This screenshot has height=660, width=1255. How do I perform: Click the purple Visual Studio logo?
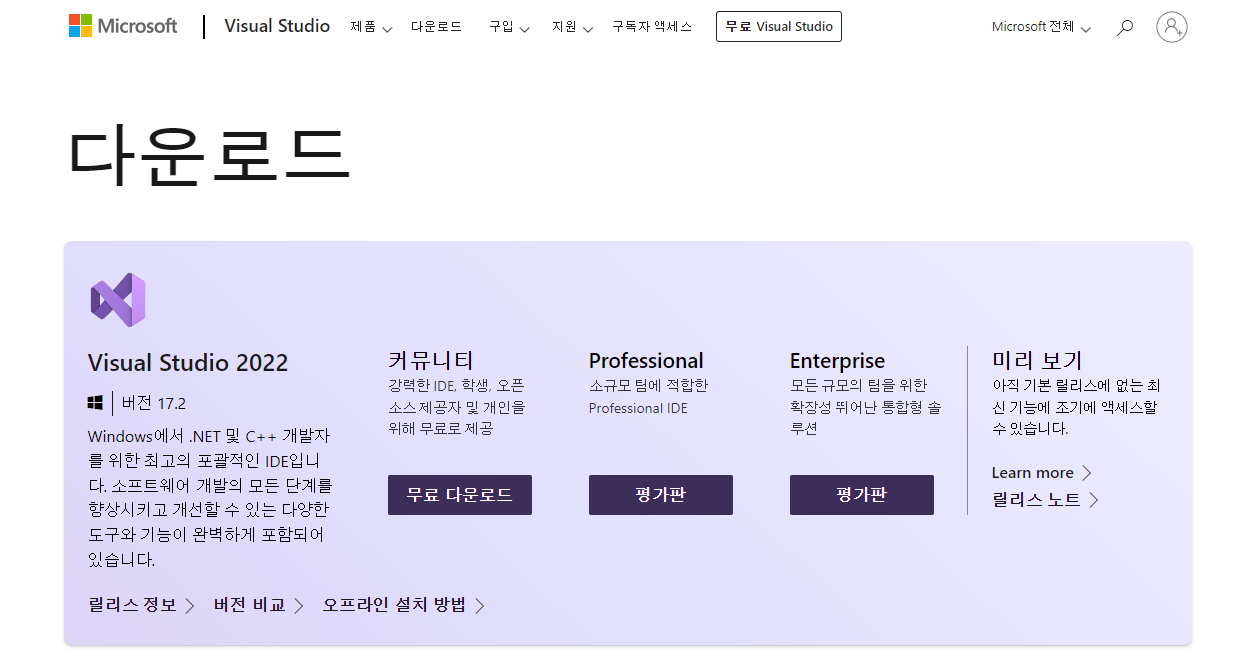(118, 299)
